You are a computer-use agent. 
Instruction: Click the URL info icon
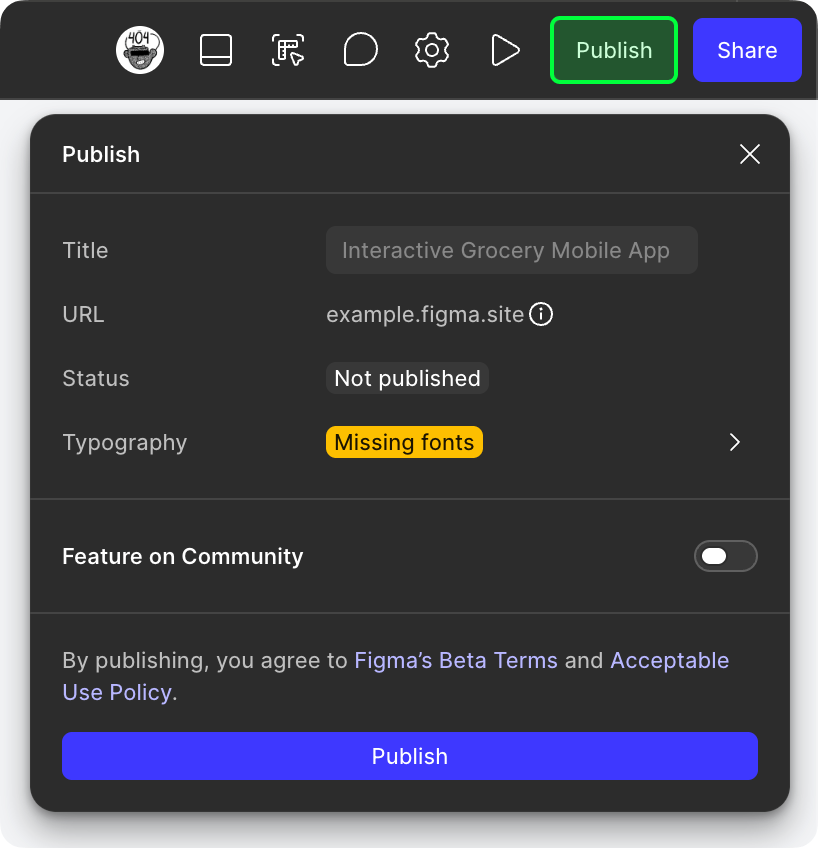tap(541, 314)
